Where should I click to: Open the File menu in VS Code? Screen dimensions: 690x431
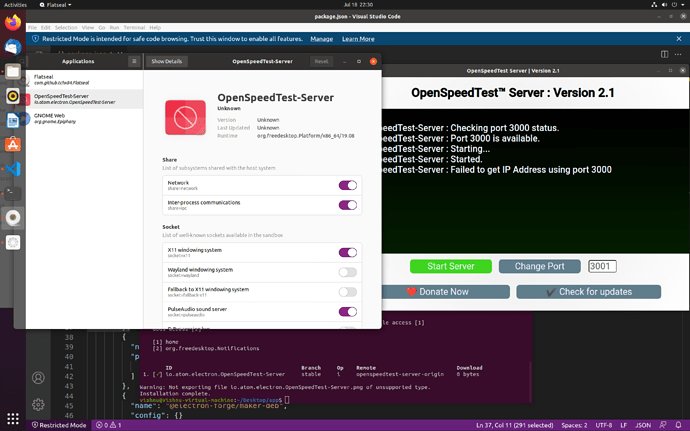click(x=33, y=27)
